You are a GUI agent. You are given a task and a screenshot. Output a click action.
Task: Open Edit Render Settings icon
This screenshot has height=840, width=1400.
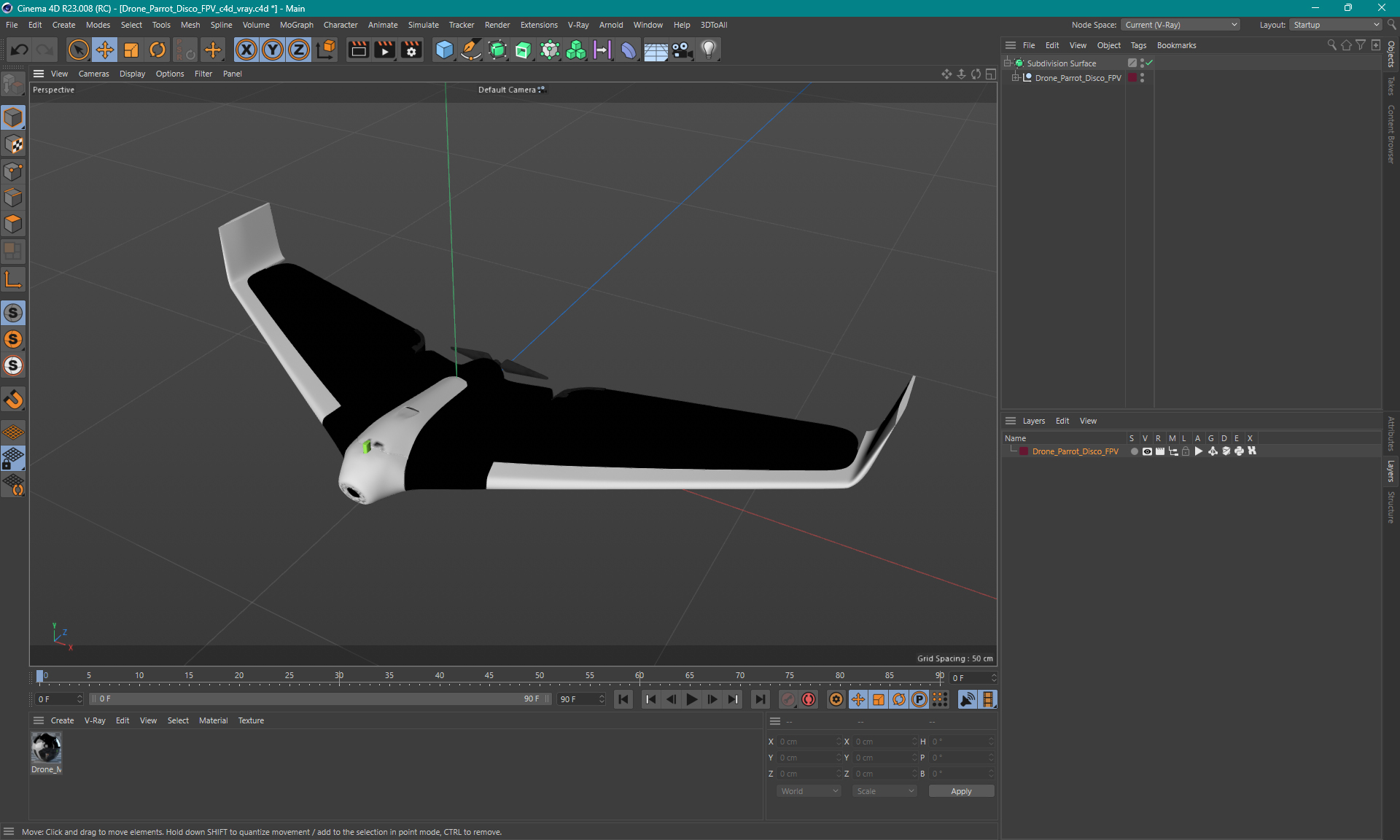click(411, 50)
